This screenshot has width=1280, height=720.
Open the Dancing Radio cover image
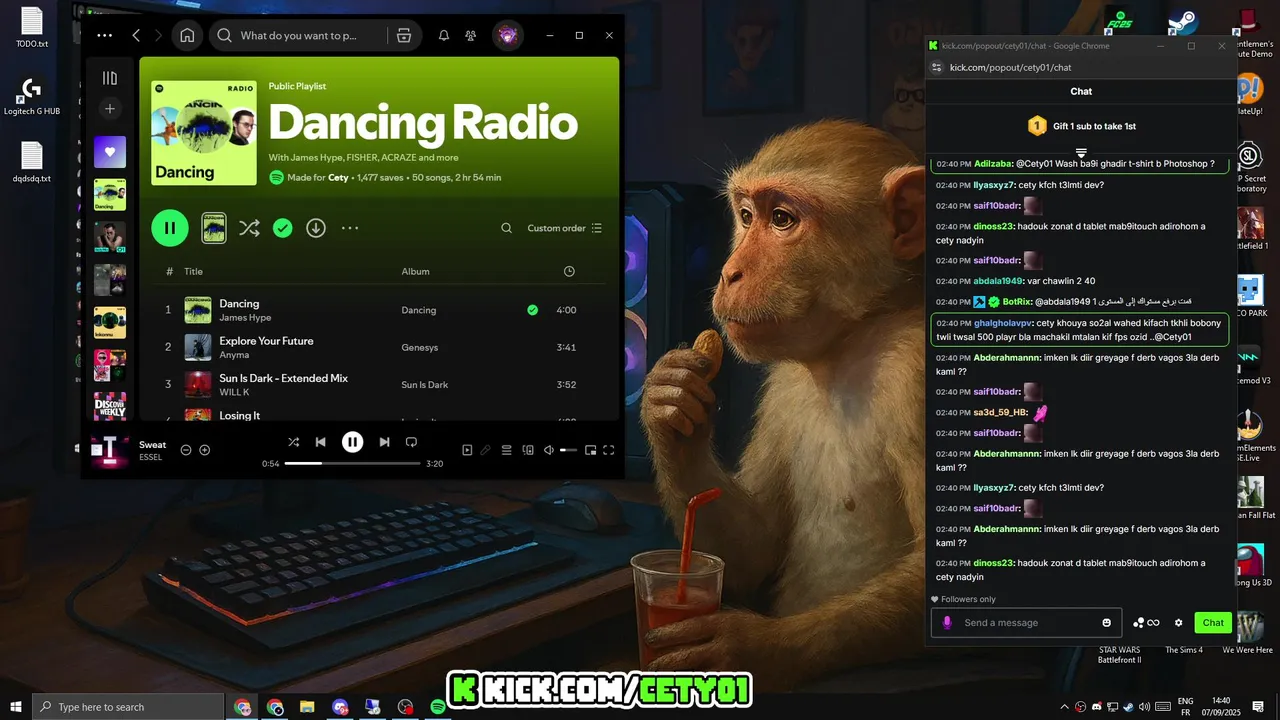pyautogui.click(x=204, y=133)
